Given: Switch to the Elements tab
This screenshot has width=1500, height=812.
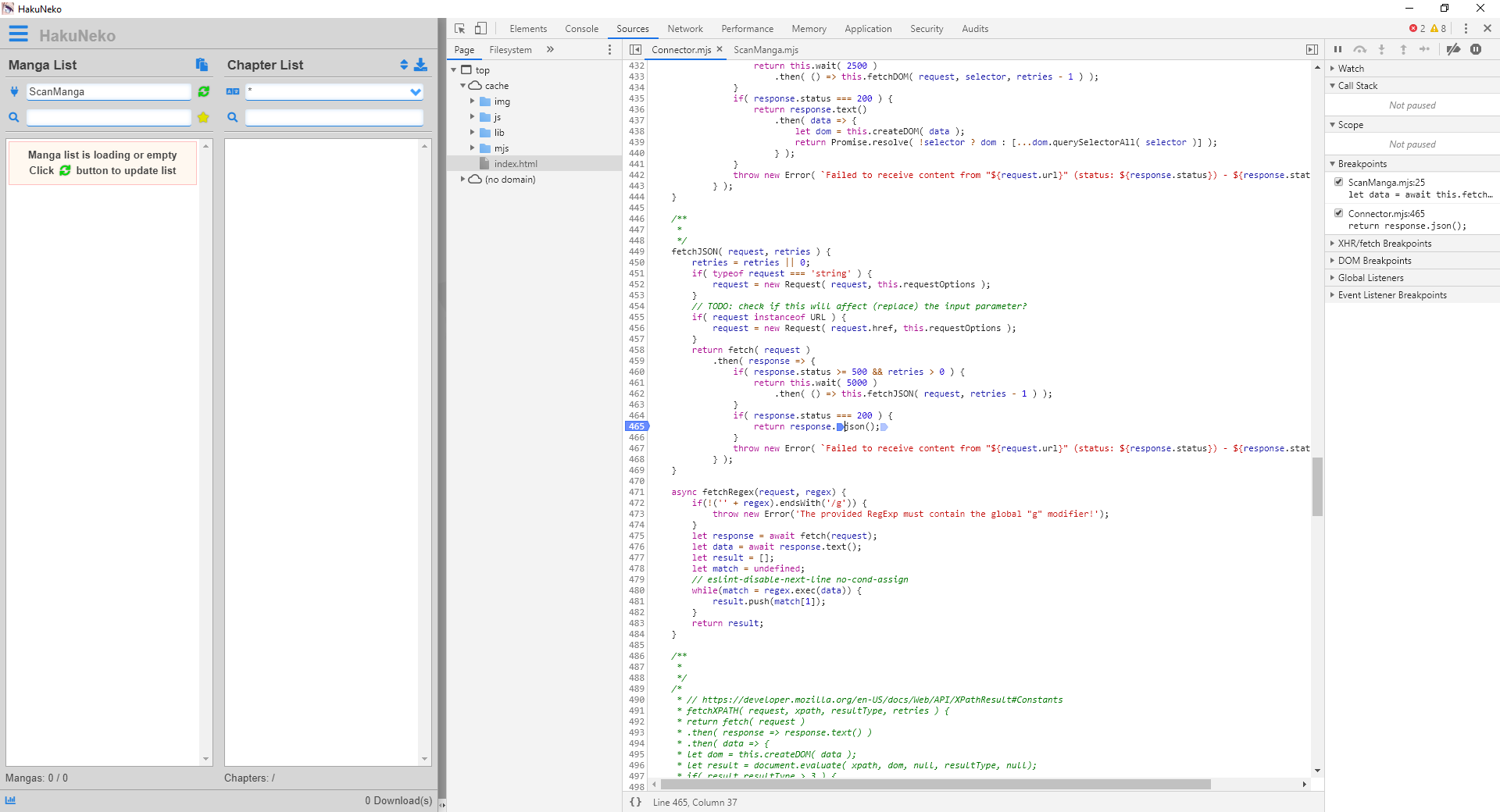Looking at the screenshot, I should tap(528, 29).
